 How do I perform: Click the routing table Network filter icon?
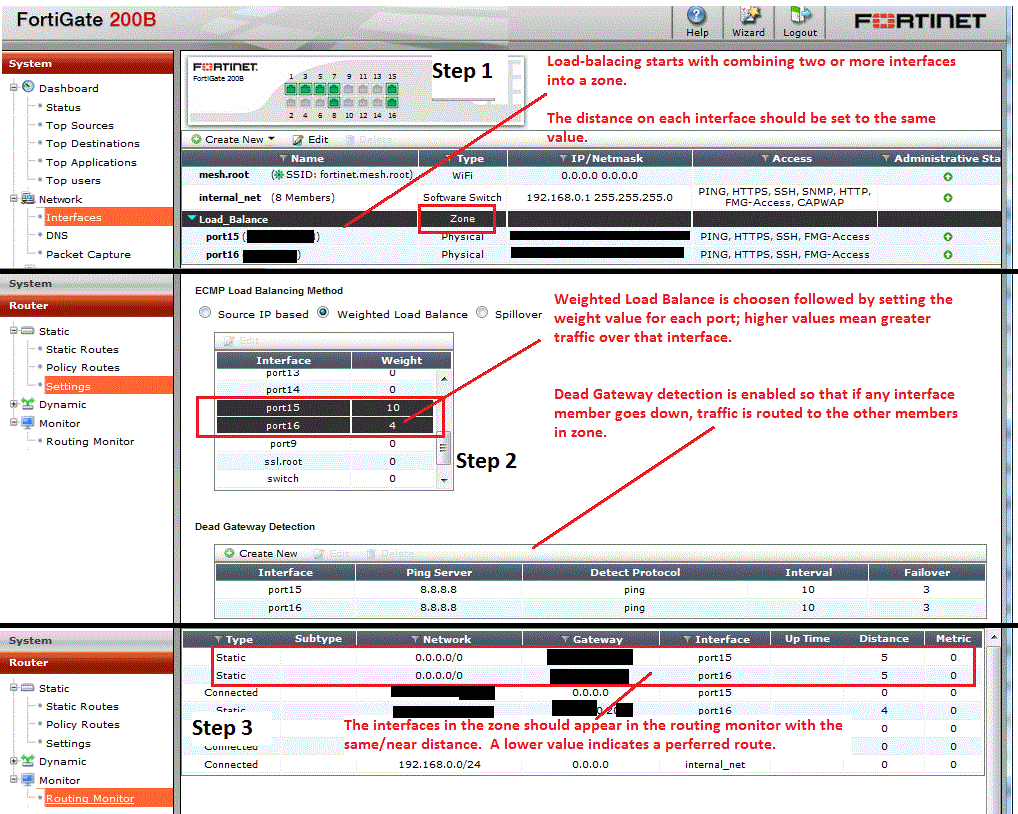415,639
